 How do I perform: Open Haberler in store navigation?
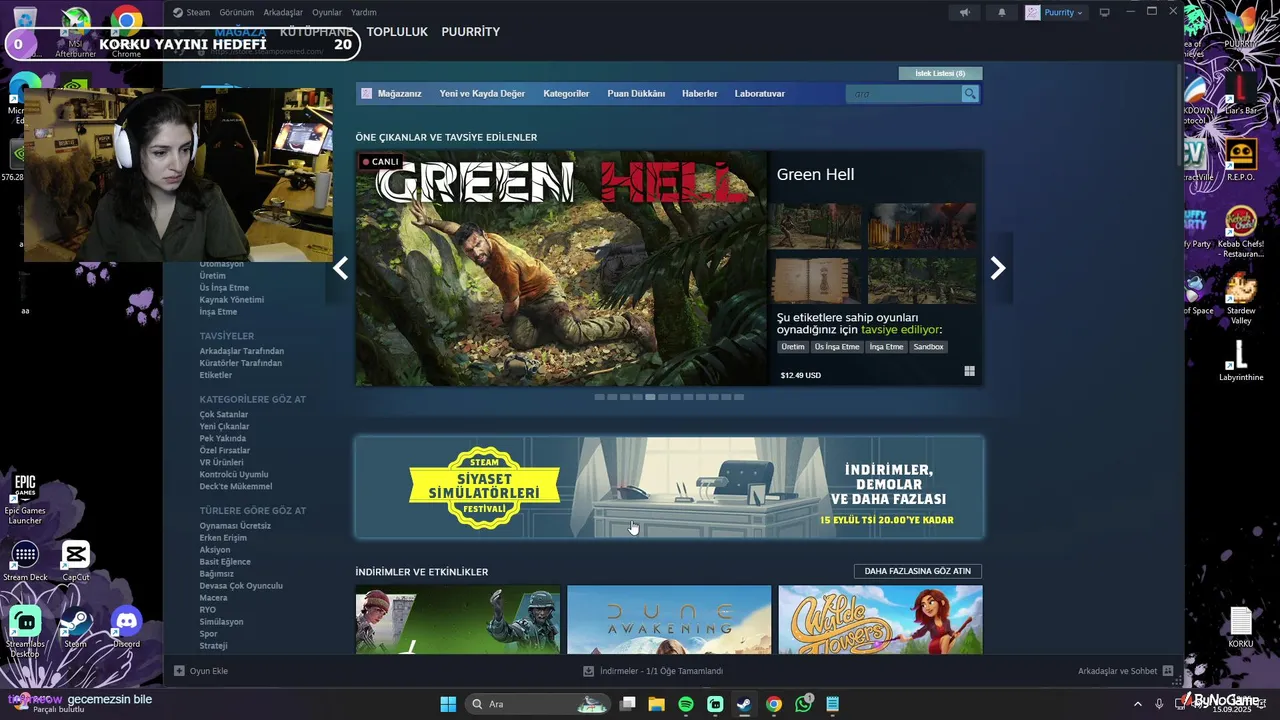click(700, 93)
